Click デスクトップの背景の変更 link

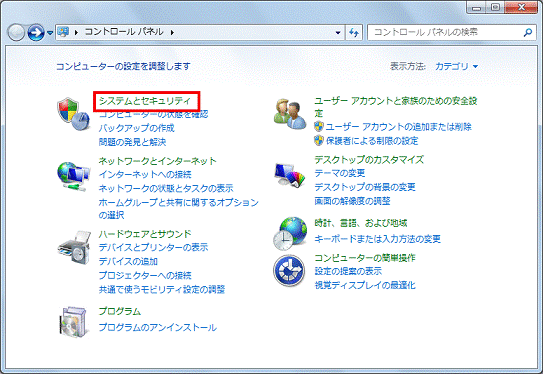tap(365, 187)
